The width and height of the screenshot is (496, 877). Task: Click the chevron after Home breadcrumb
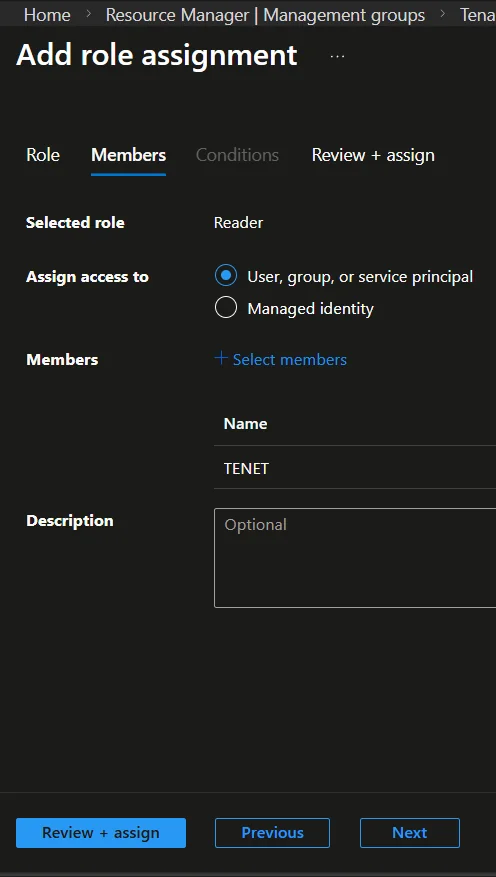tap(88, 14)
